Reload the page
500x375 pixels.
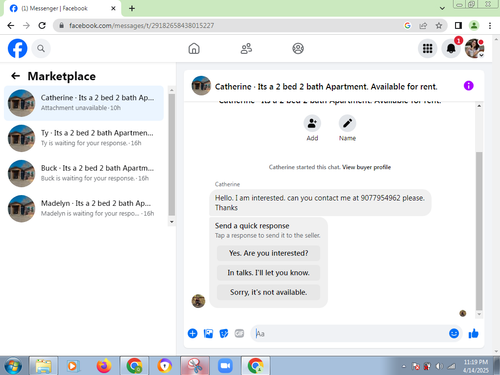click(x=42, y=26)
